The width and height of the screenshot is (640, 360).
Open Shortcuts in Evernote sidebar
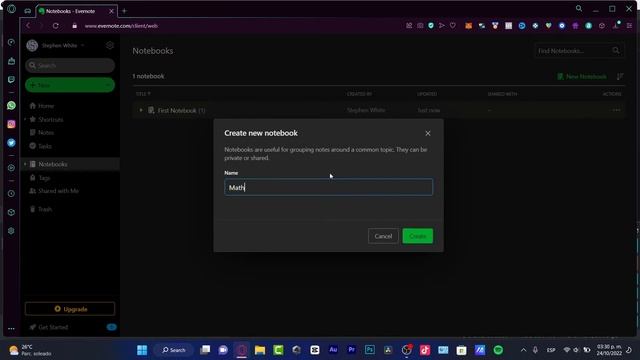tap(51, 120)
